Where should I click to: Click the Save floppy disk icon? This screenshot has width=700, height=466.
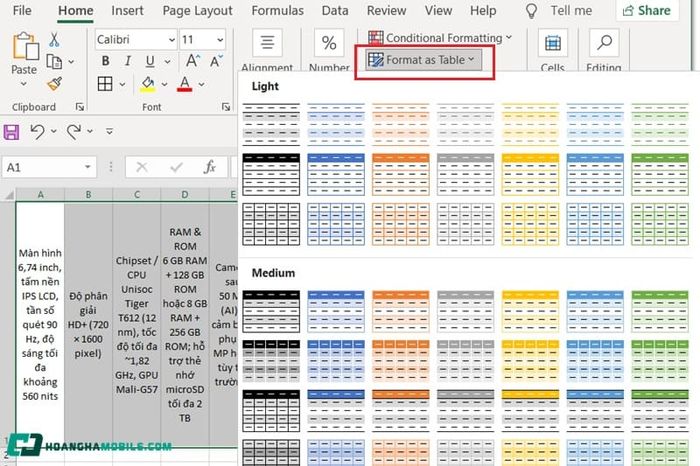pyautogui.click(x=11, y=132)
